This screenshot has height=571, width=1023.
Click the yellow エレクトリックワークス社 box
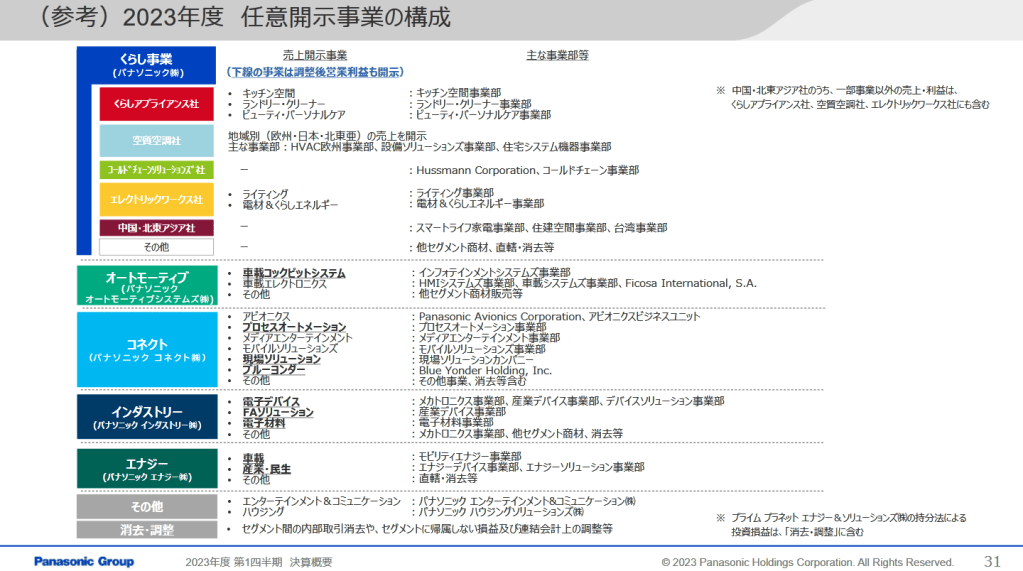click(x=156, y=199)
